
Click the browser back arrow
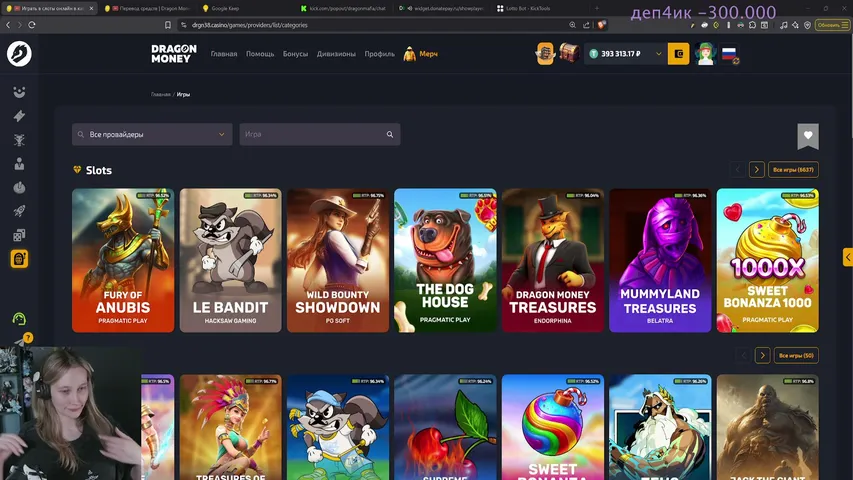(x=8, y=25)
